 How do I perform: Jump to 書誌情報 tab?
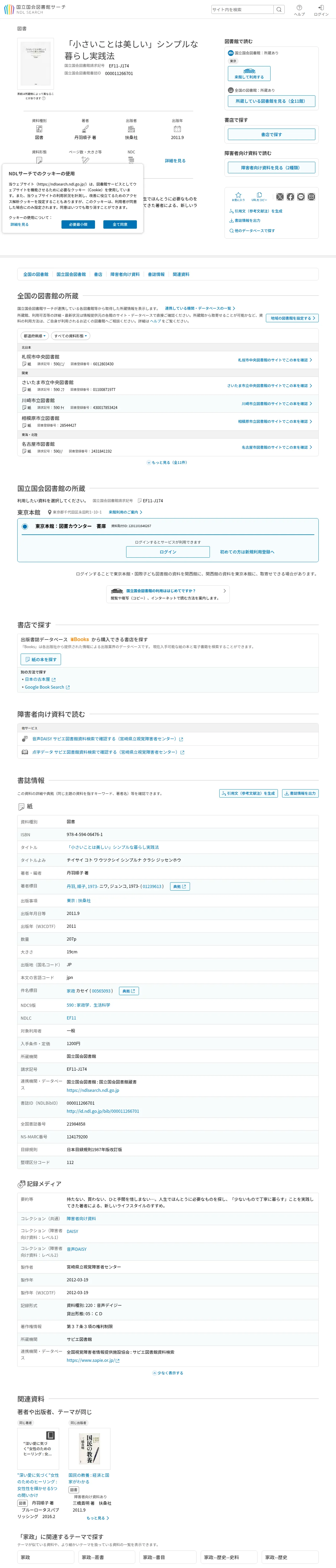pos(156,274)
